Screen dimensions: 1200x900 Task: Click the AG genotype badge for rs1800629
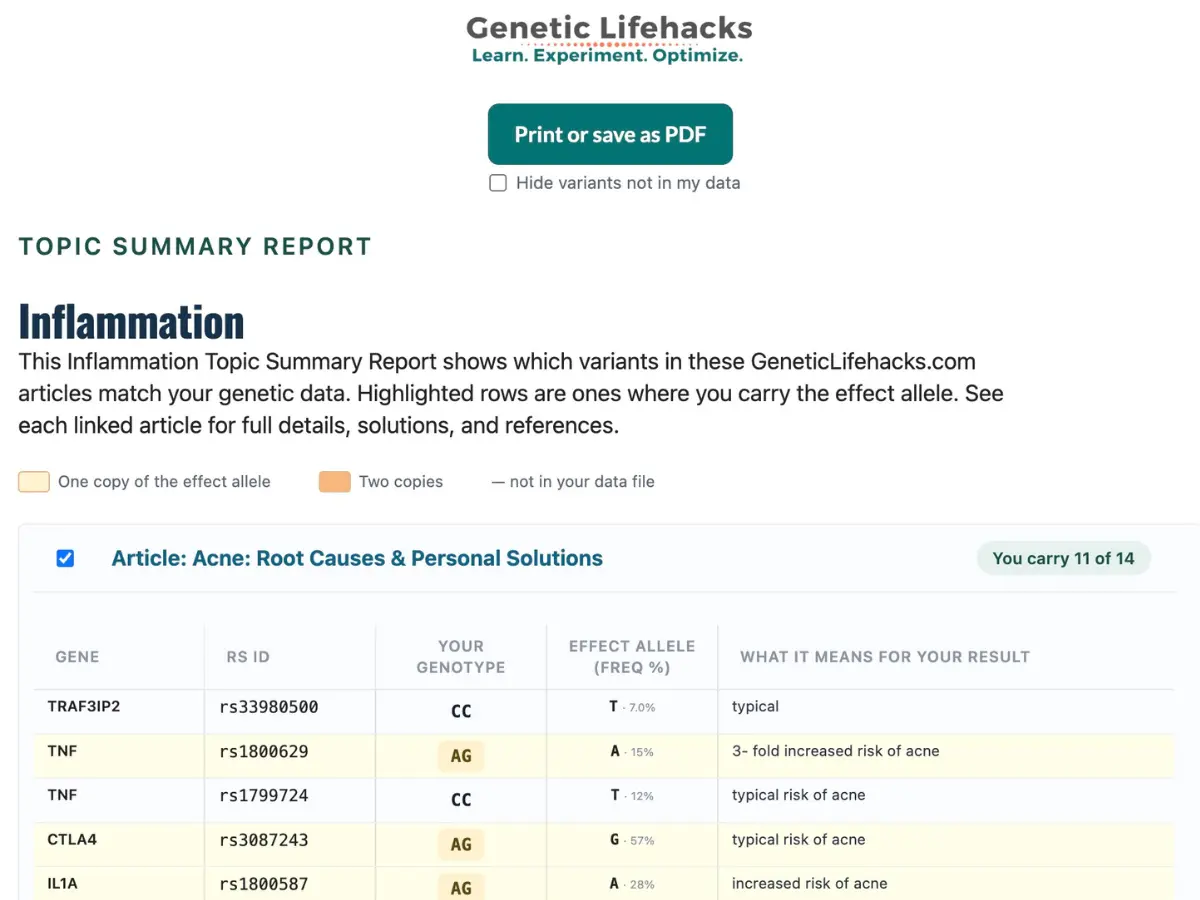461,756
